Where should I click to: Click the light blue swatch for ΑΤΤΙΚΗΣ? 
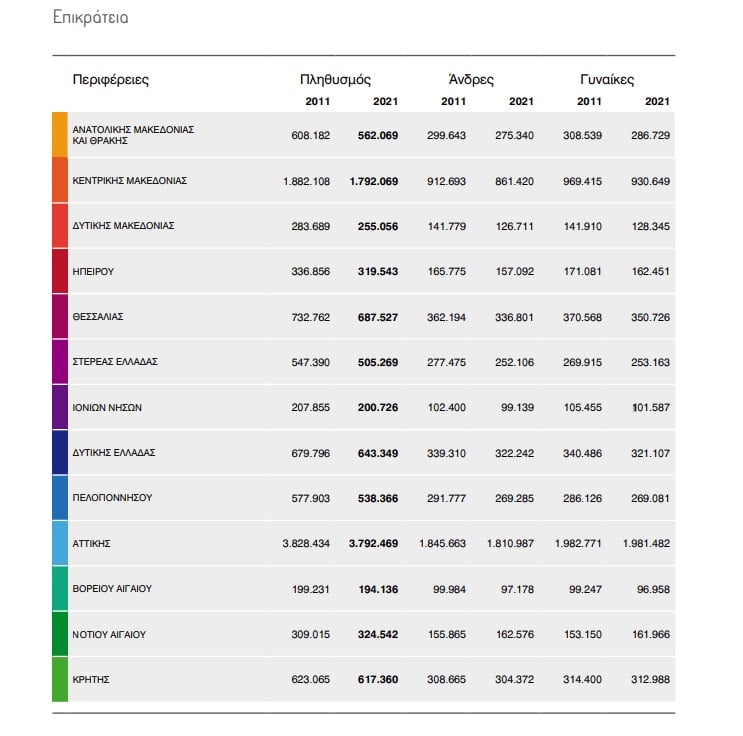pos(60,543)
